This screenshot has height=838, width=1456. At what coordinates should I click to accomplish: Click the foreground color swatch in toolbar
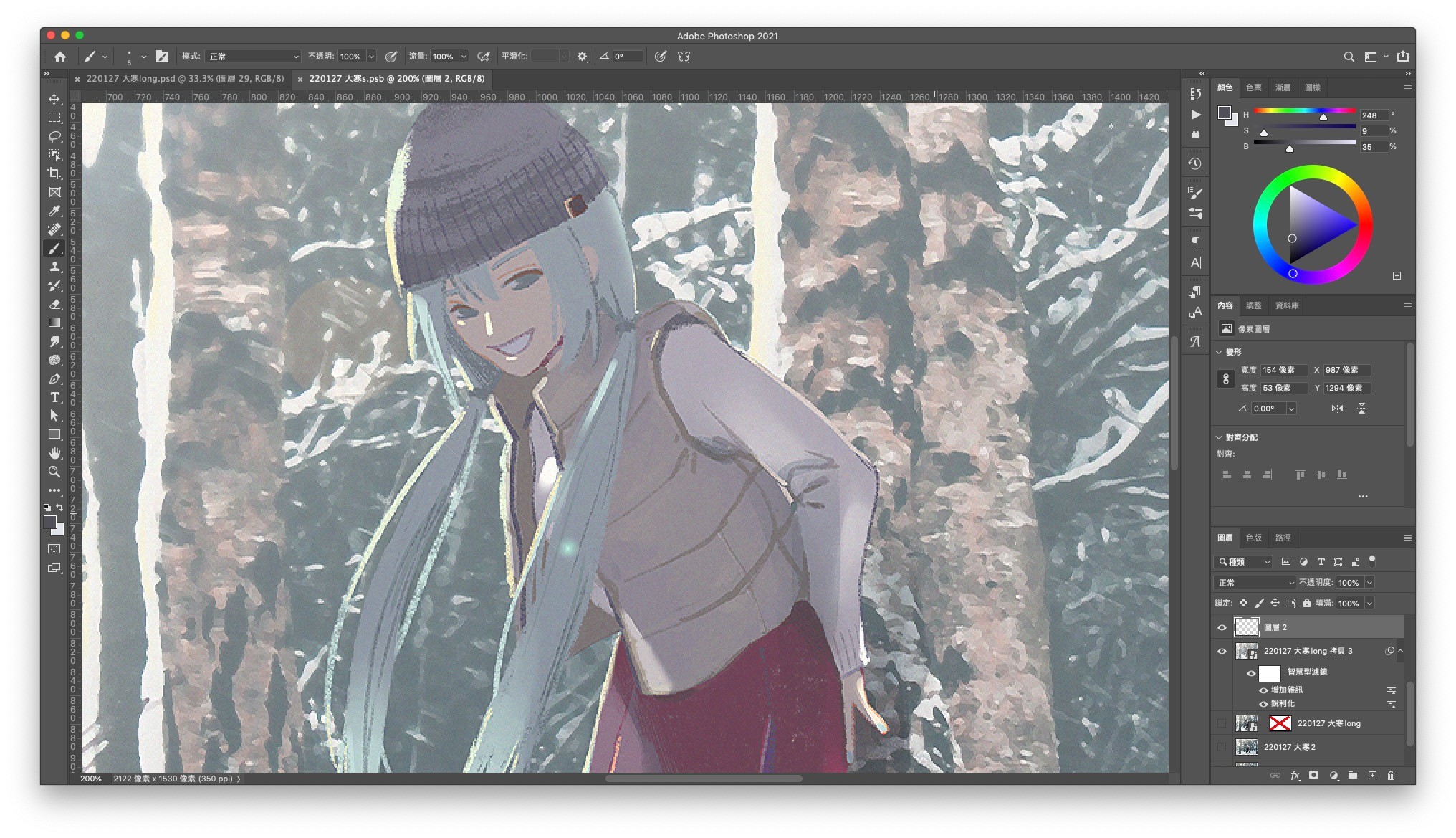(50, 523)
